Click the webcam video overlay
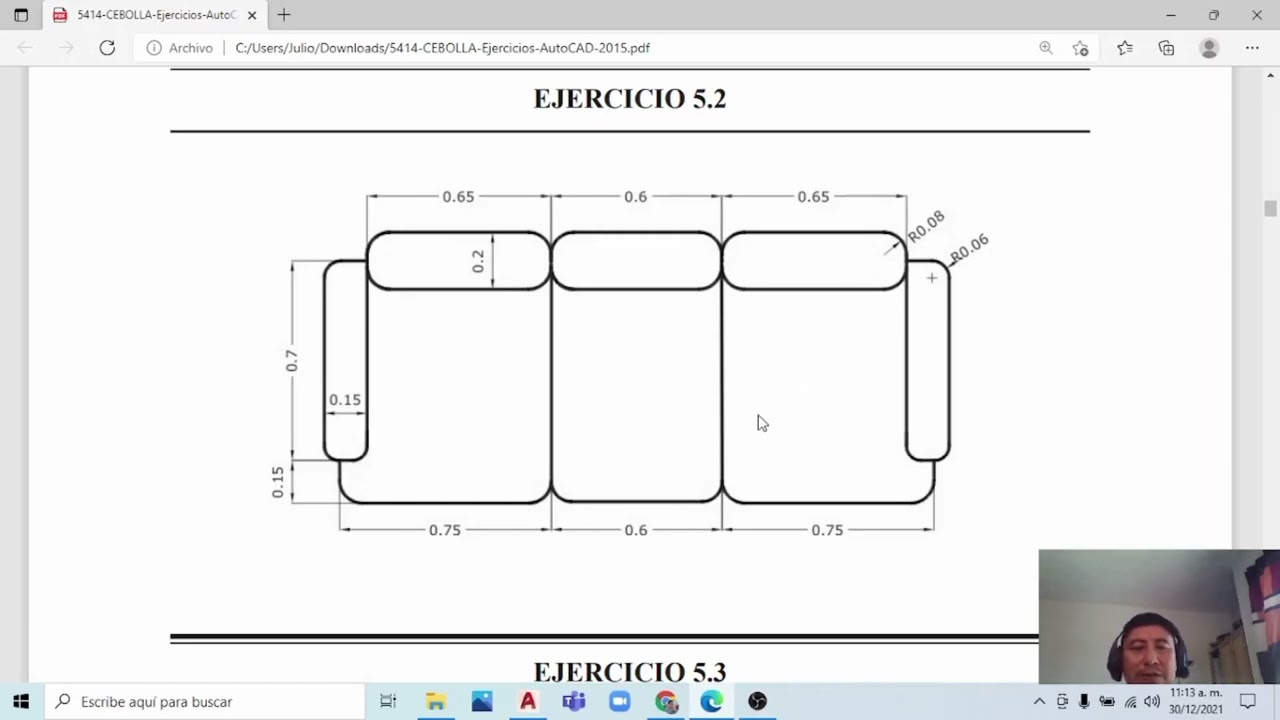The height and width of the screenshot is (720, 1280). pos(1159,616)
